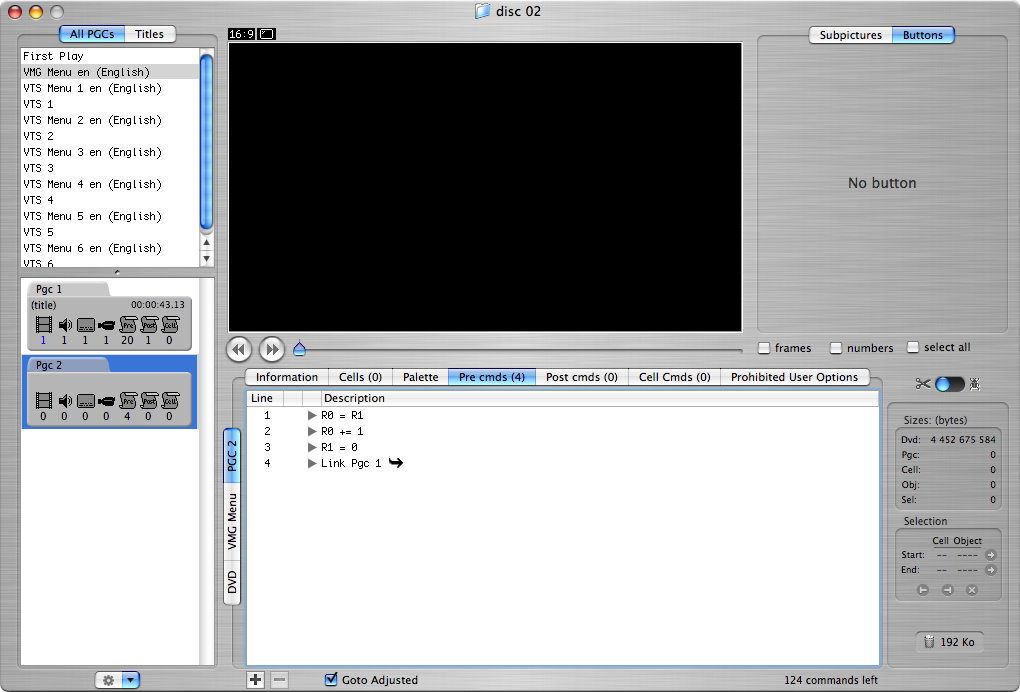
Task: Open the Post cmds (0) tab
Action: pyautogui.click(x=582, y=377)
